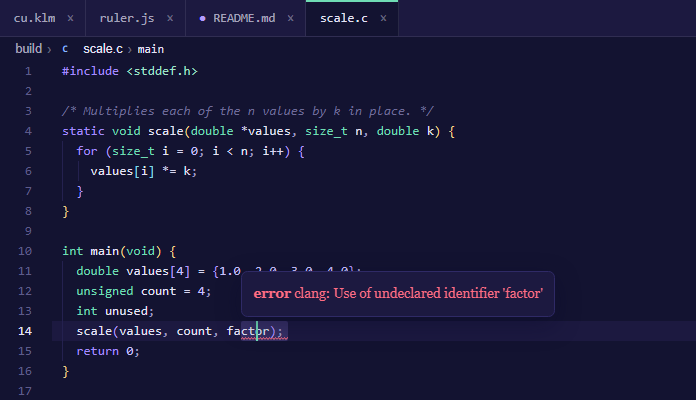Click line number 10 in gutter
Viewport: 696px width, 400px height.
point(25,251)
